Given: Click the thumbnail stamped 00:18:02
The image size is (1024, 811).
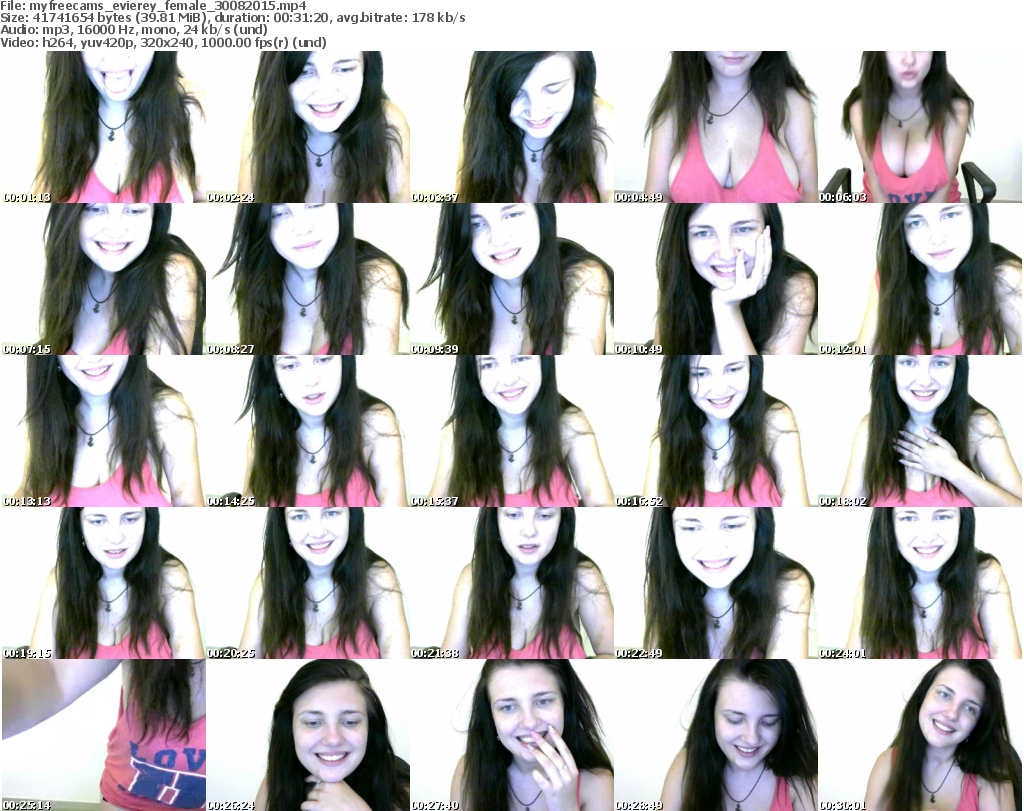Looking at the screenshot, I should pyautogui.click(x=920, y=431).
